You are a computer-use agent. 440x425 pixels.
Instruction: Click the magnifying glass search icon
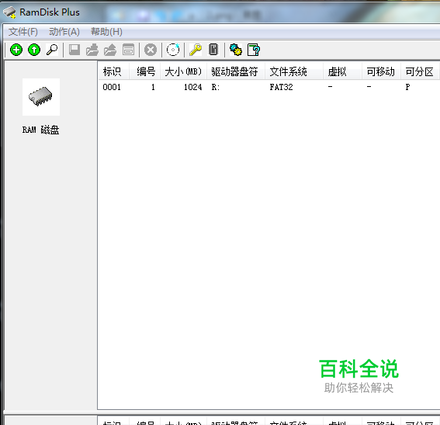(52, 50)
